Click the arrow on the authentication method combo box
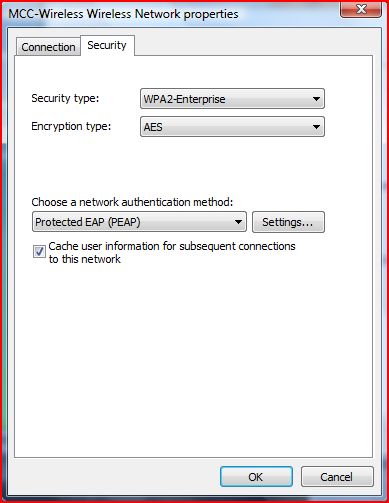The width and height of the screenshot is (389, 503). (238, 222)
